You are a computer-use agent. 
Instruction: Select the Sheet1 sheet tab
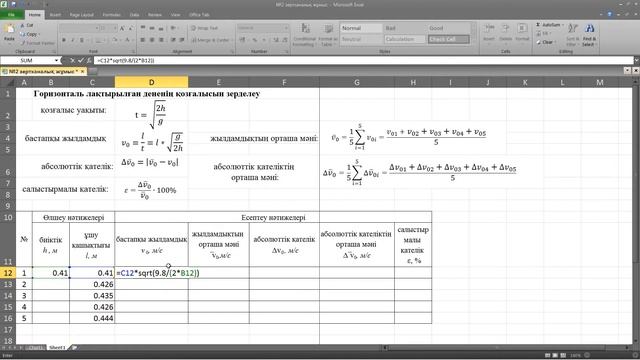(57, 348)
